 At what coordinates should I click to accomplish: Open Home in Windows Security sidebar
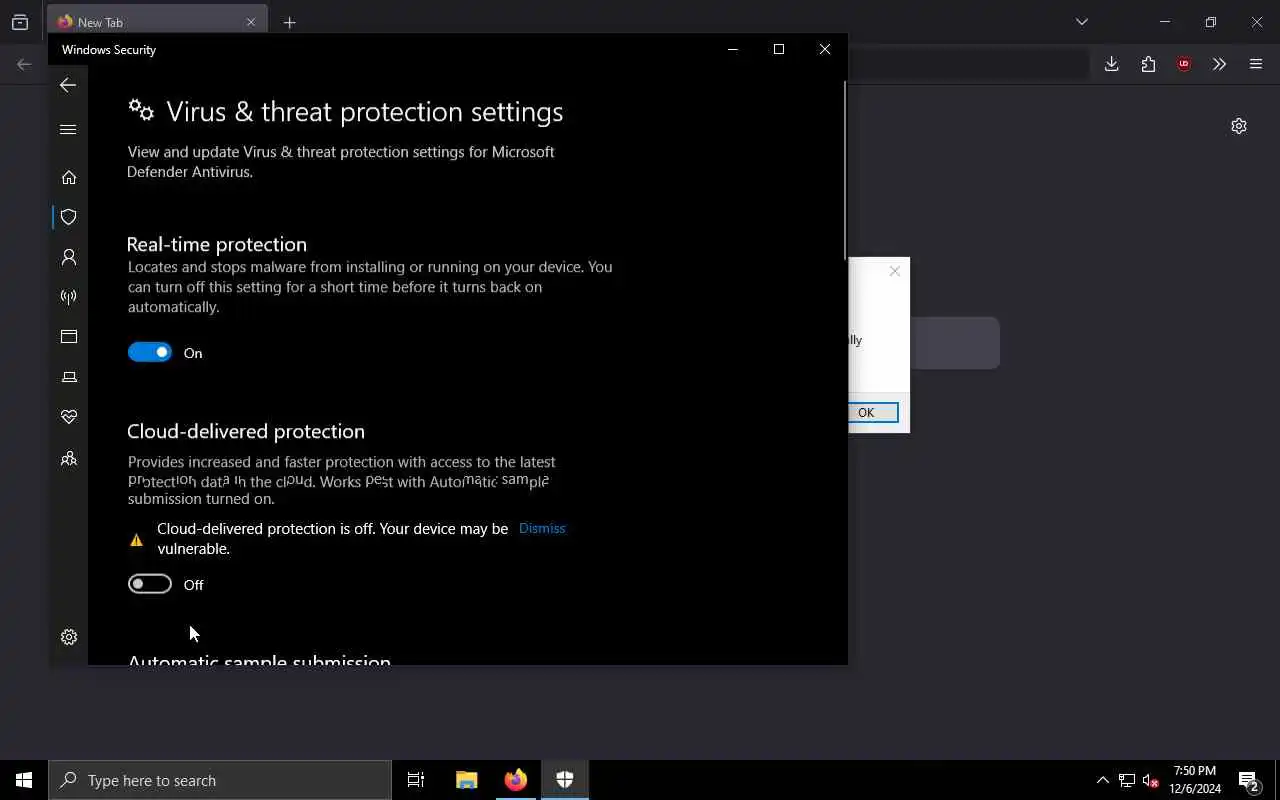pyautogui.click(x=69, y=177)
